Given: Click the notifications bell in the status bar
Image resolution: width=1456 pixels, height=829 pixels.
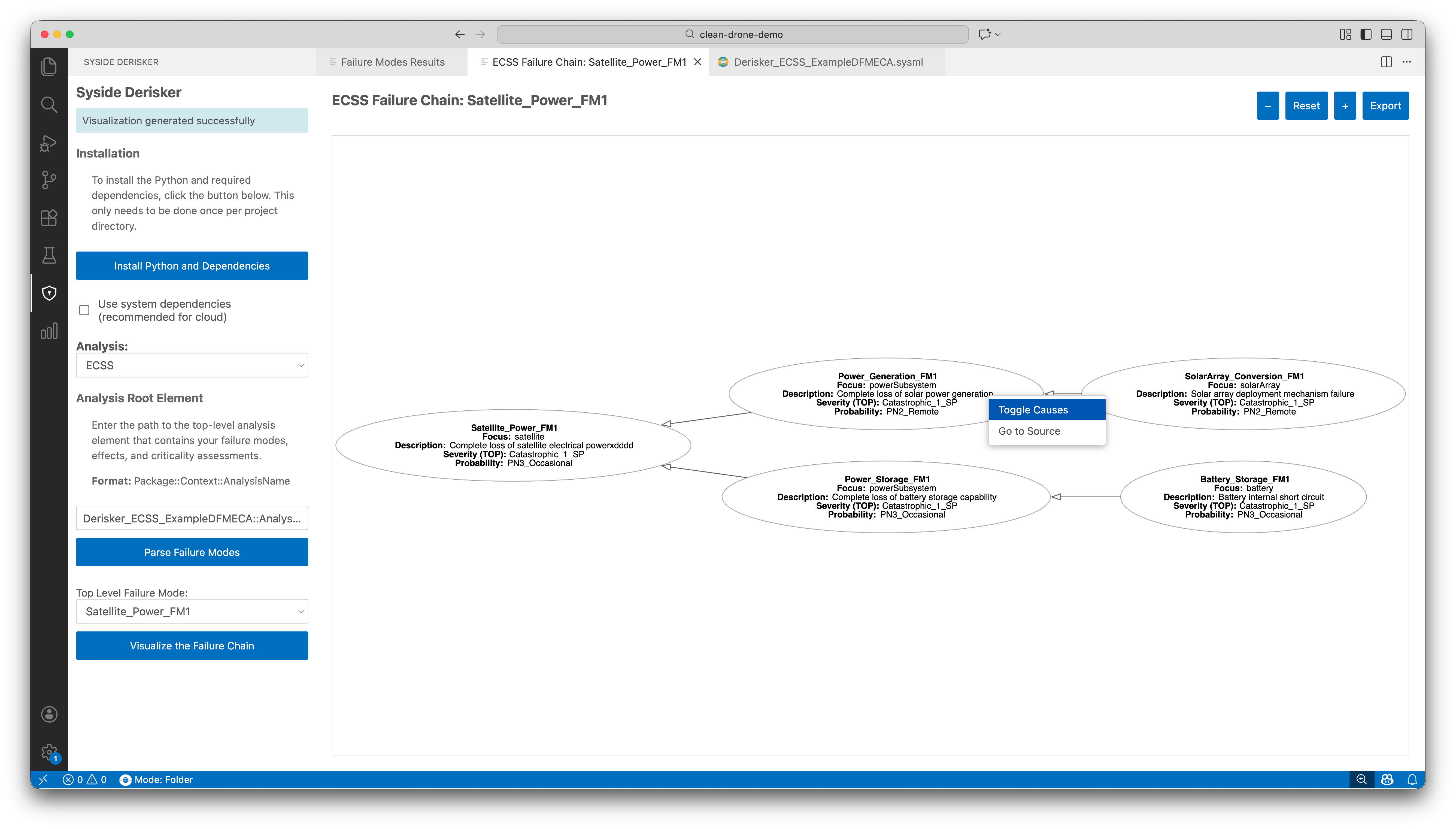Looking at the screenshot, I should pos(1412,779).
